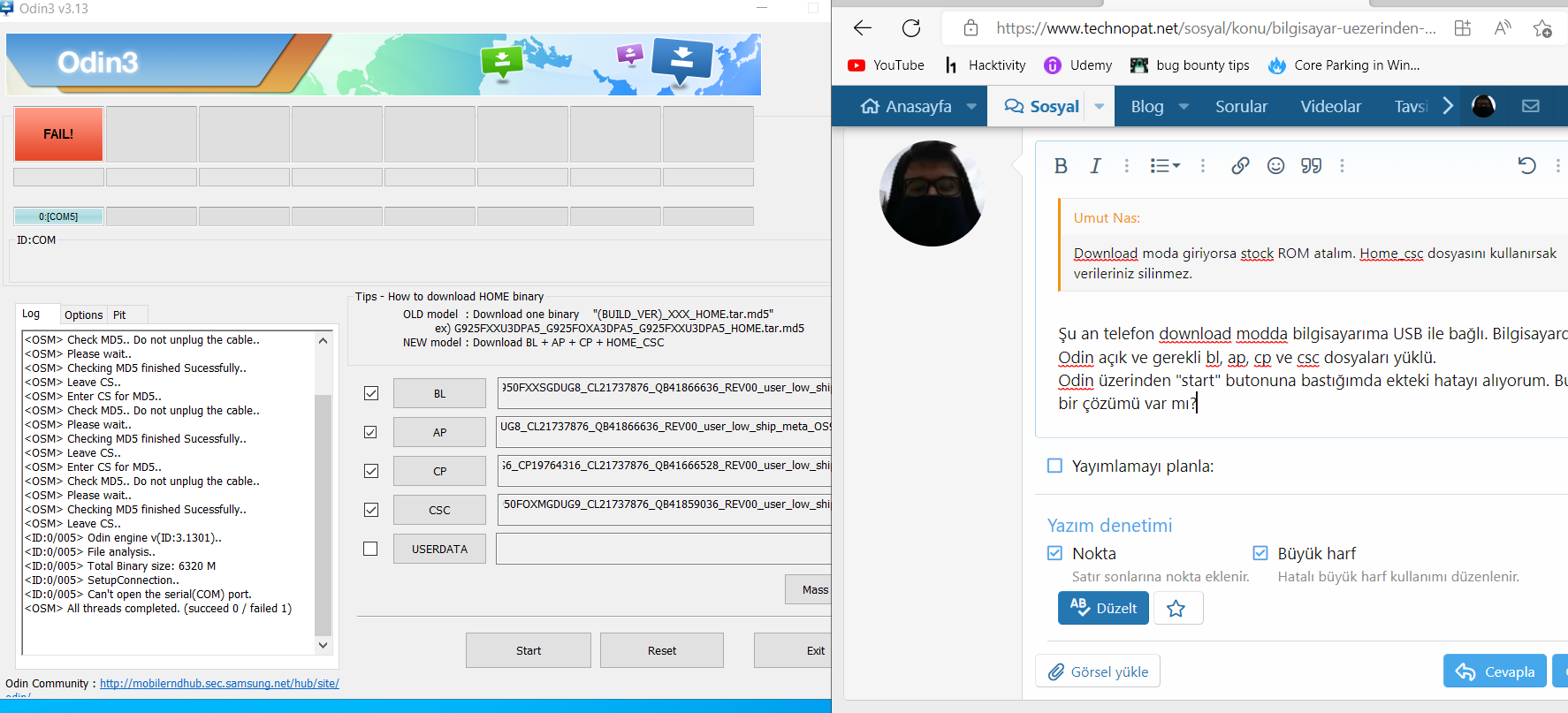Browse for a CP file in Odin
The image size is (1568, 713).
click(439, 471)
